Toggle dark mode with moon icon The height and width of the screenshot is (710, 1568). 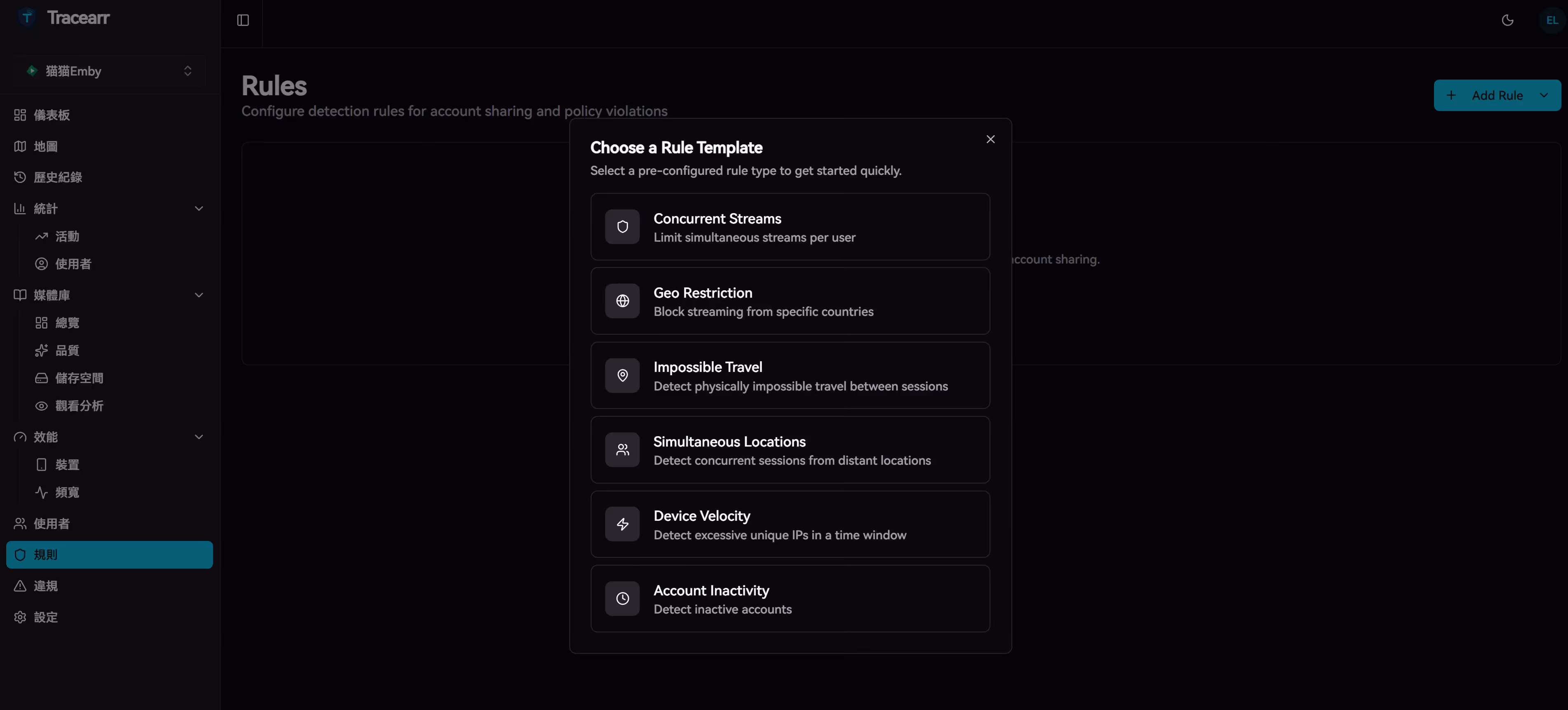pos(1507,20)
